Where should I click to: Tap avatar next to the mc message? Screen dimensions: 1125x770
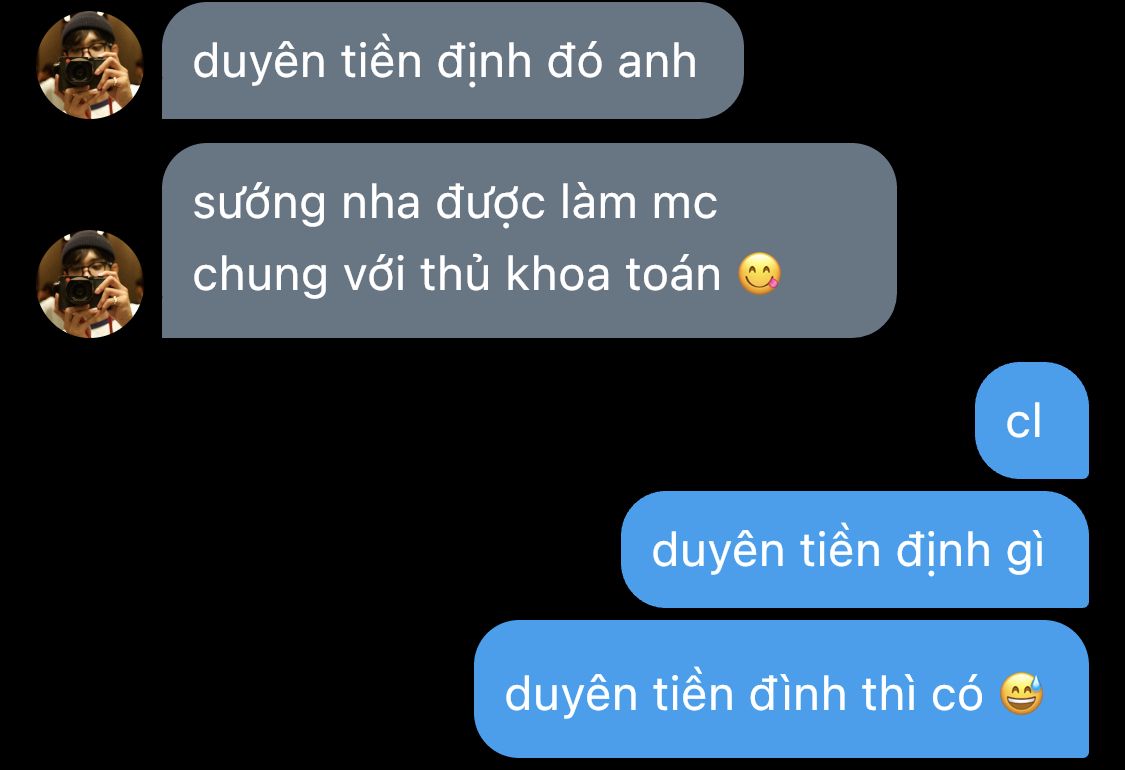90,283
